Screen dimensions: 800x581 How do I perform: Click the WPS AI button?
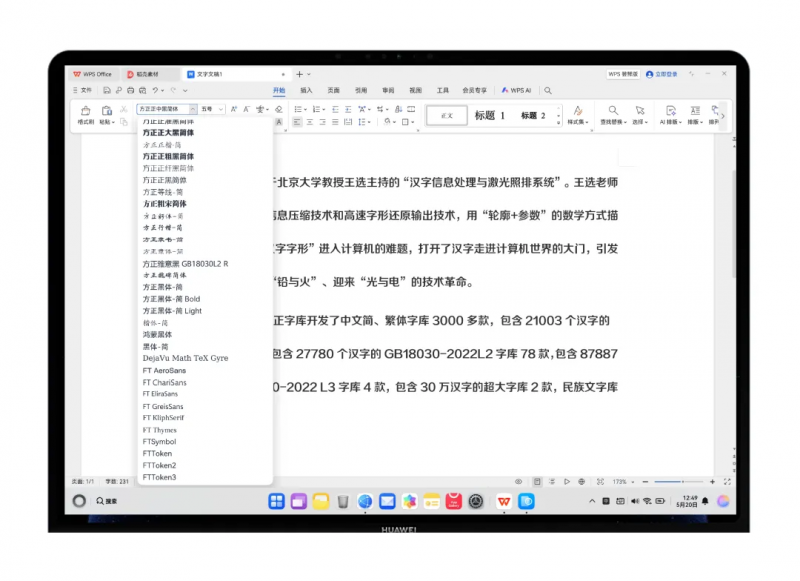(x=516, y=90)
